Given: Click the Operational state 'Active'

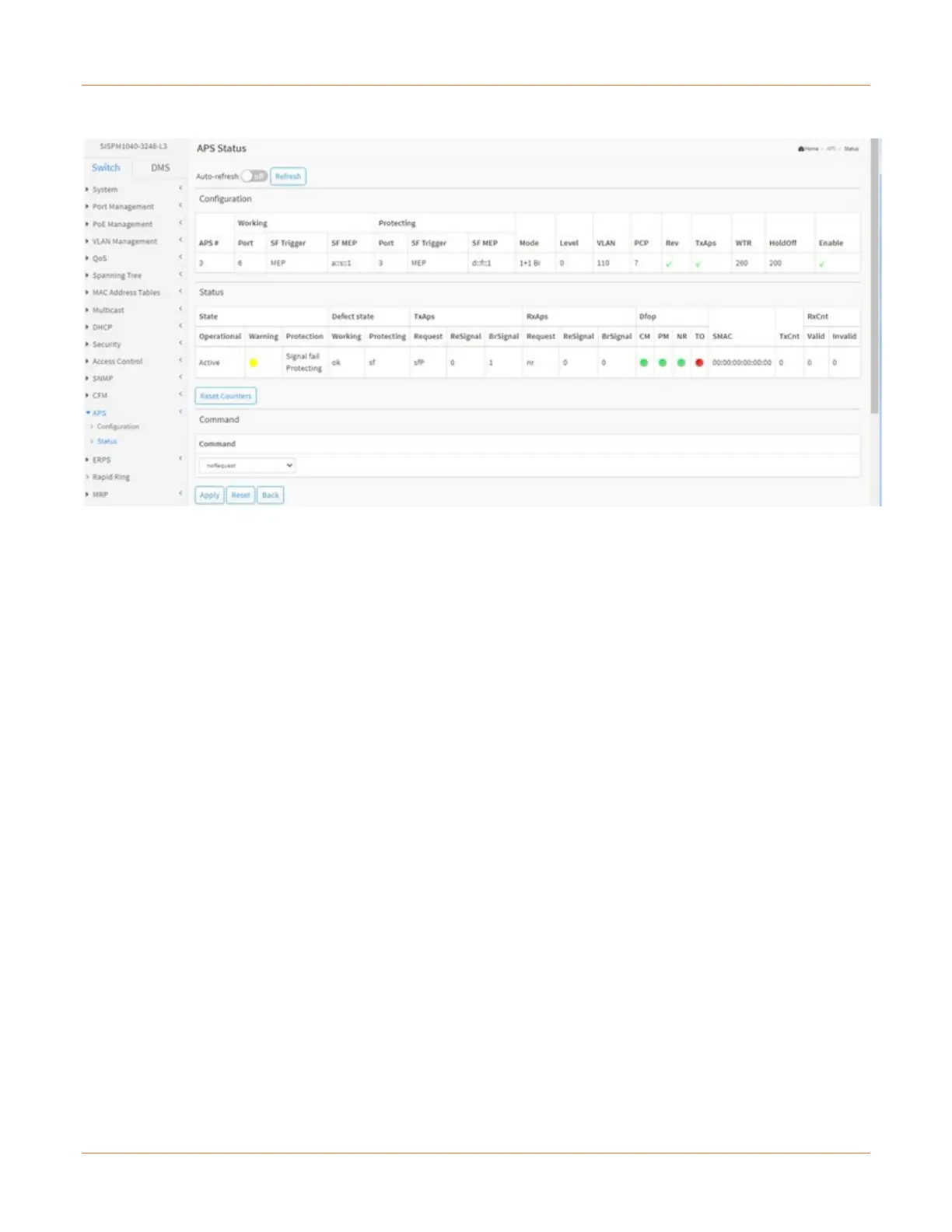Looking at the screenshot, I should pyautogui.click(x=209, y=362).
